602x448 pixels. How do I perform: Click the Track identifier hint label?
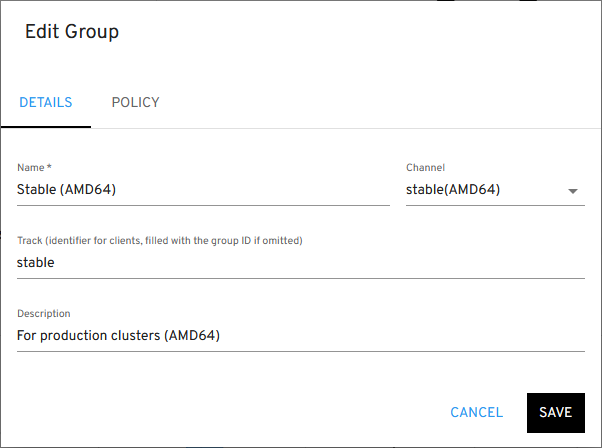[x=160, y=241]
